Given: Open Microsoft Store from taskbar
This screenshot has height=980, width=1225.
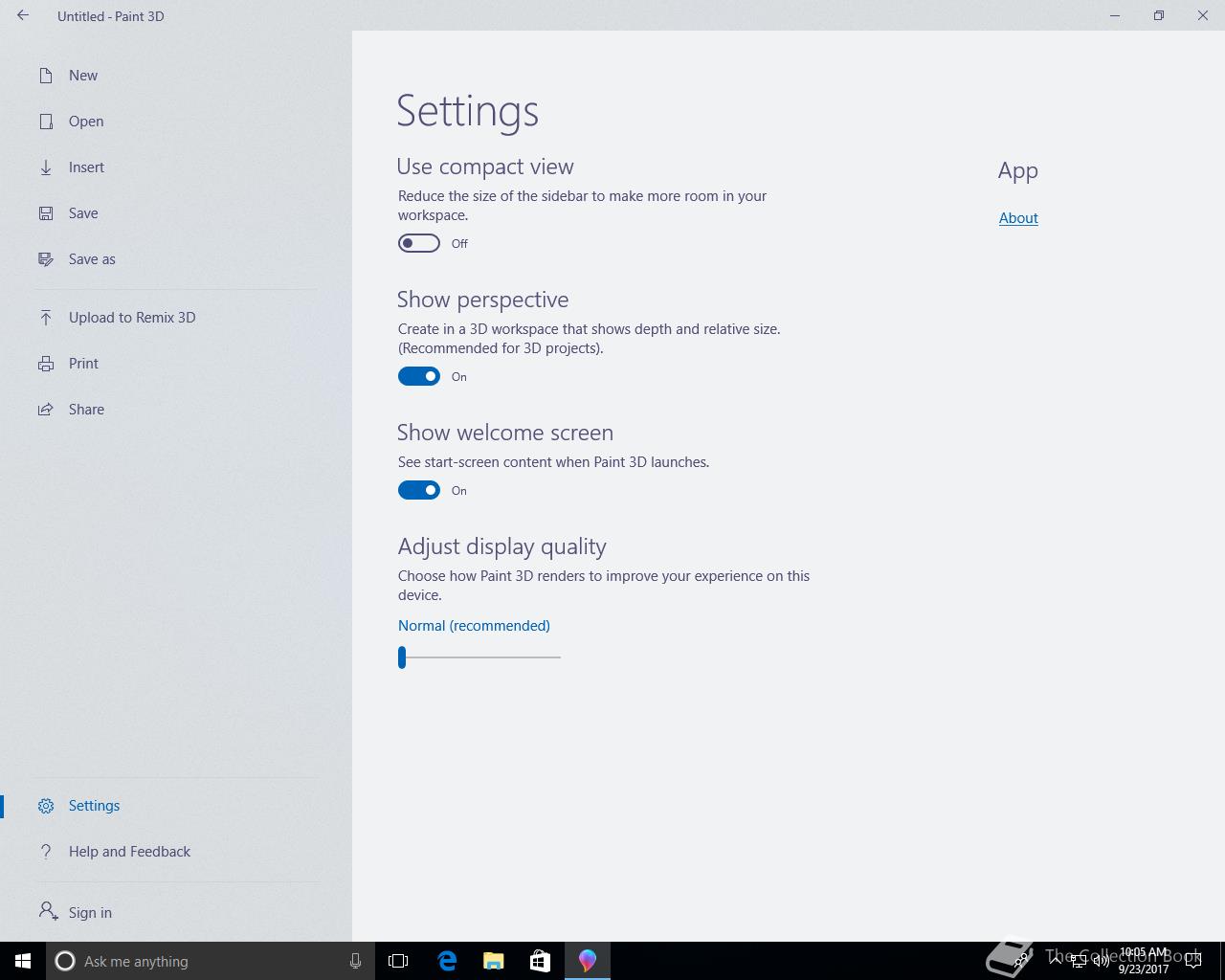Looking at the screenshot, I should pos(540,961).
